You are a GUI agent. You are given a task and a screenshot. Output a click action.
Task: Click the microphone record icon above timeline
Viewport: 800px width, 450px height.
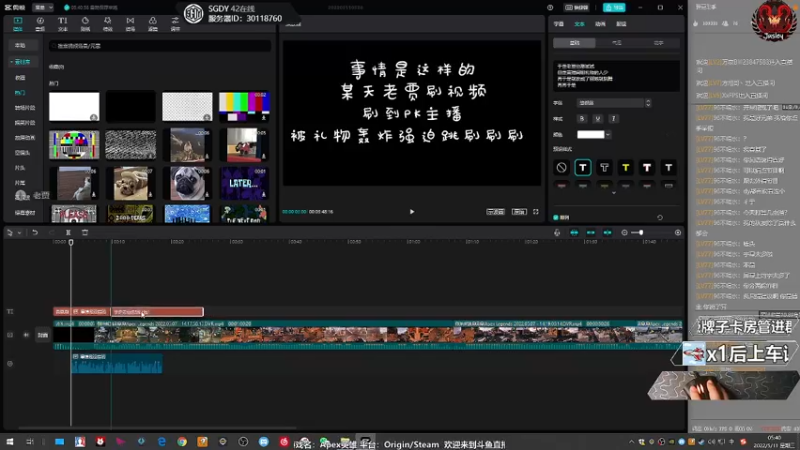click(x=557, y=233)
